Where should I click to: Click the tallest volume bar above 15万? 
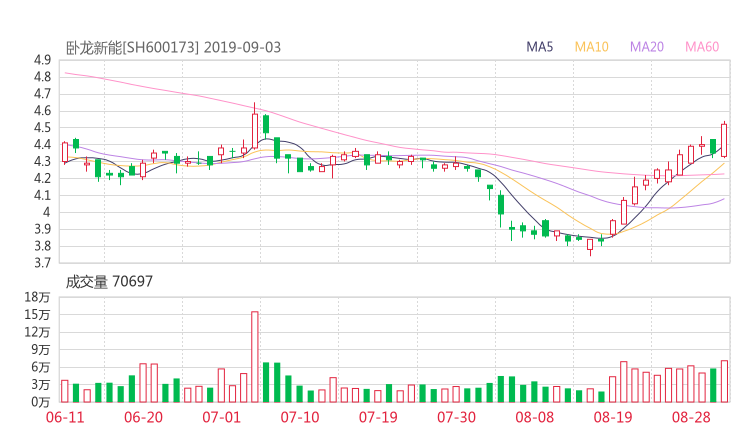pos(255,357)
